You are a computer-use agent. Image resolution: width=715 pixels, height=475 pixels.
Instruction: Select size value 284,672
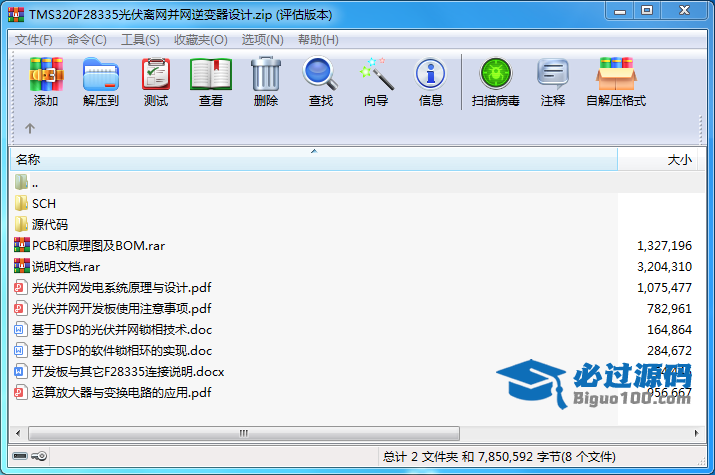(669, 351)
